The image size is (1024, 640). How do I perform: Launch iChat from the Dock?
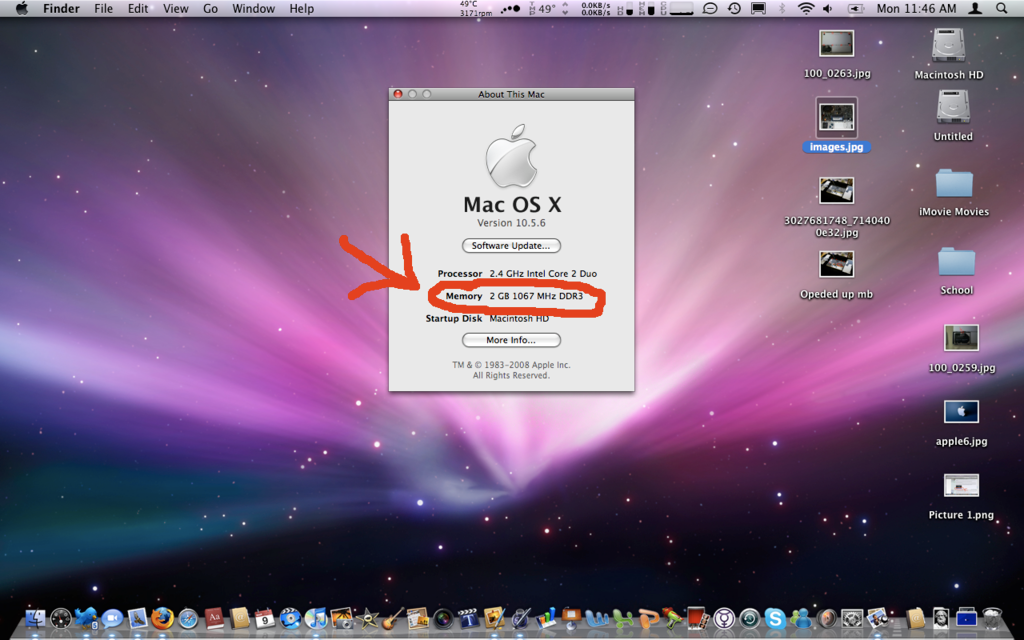(112, 618)
